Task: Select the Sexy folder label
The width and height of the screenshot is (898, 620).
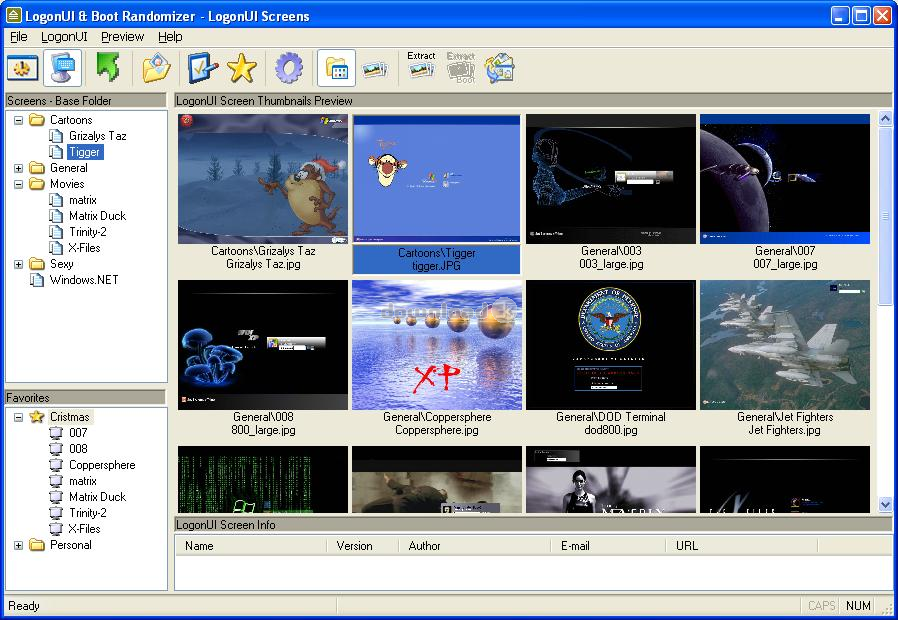Action: coord(61,264)
